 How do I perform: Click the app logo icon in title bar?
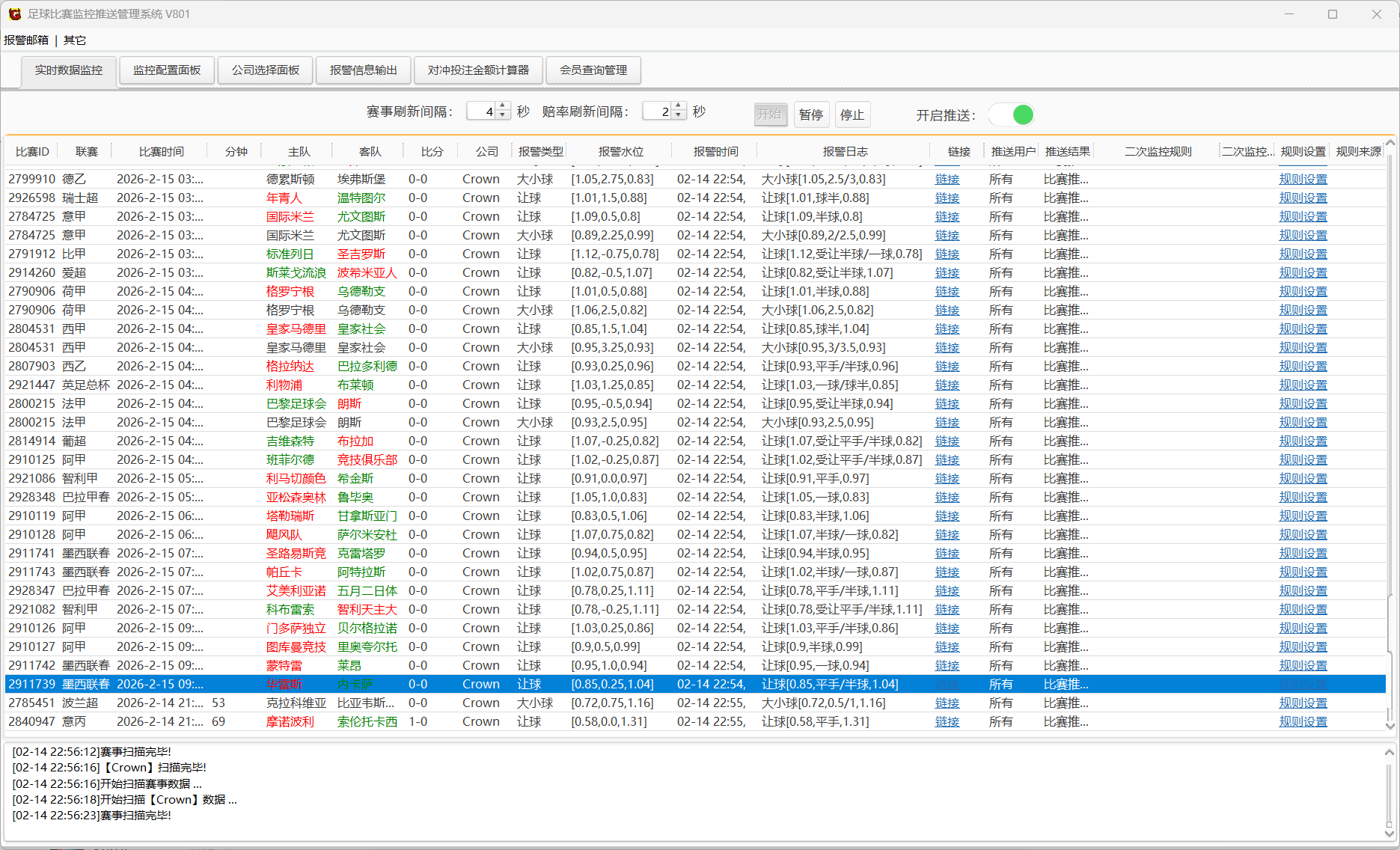click(15, 14)
